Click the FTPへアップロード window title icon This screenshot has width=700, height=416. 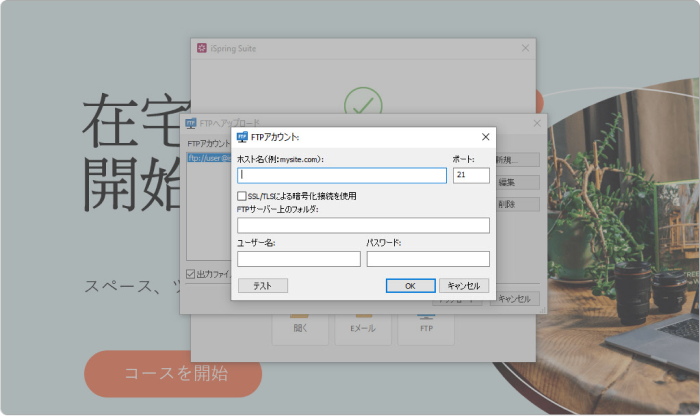pos(191,123)
